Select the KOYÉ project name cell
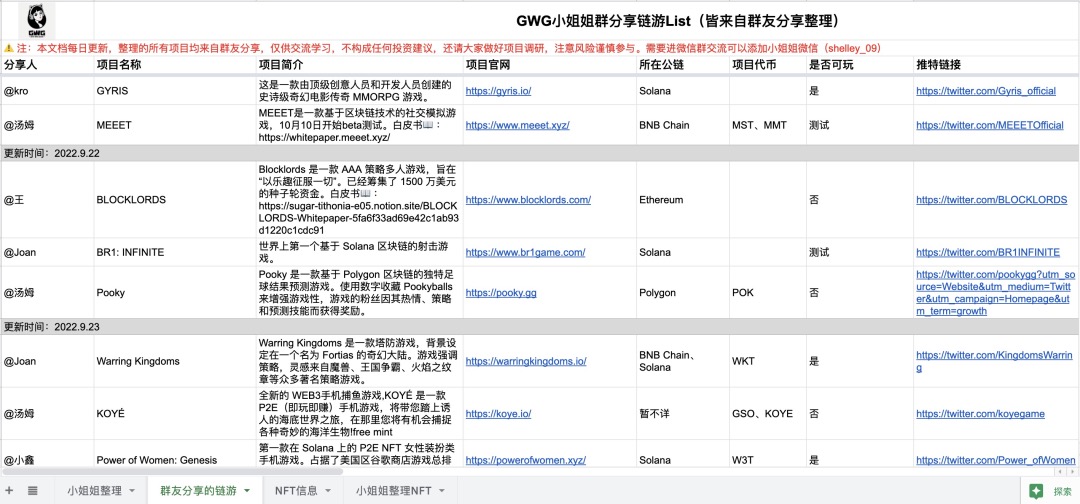 [x=174, y=414]
